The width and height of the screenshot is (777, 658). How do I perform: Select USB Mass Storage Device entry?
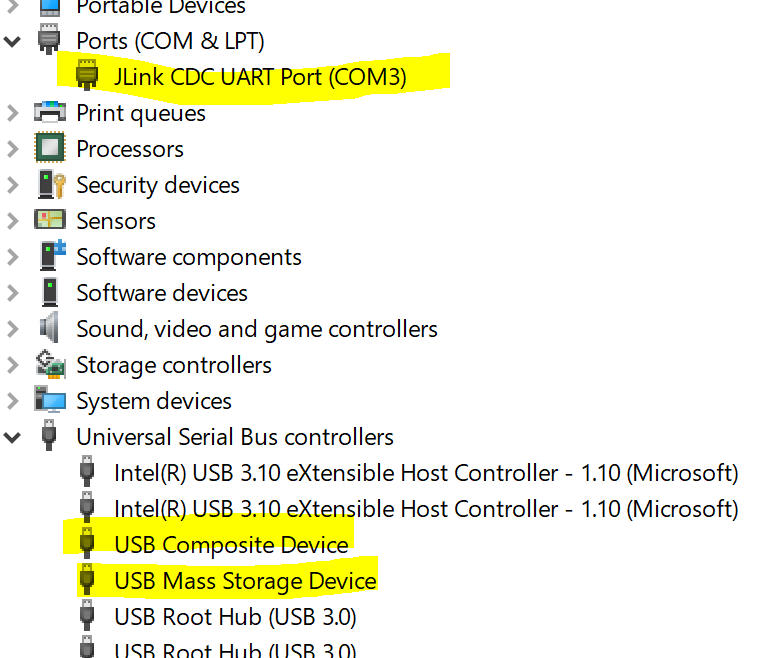pyautogui.click(x=245, y=581)
